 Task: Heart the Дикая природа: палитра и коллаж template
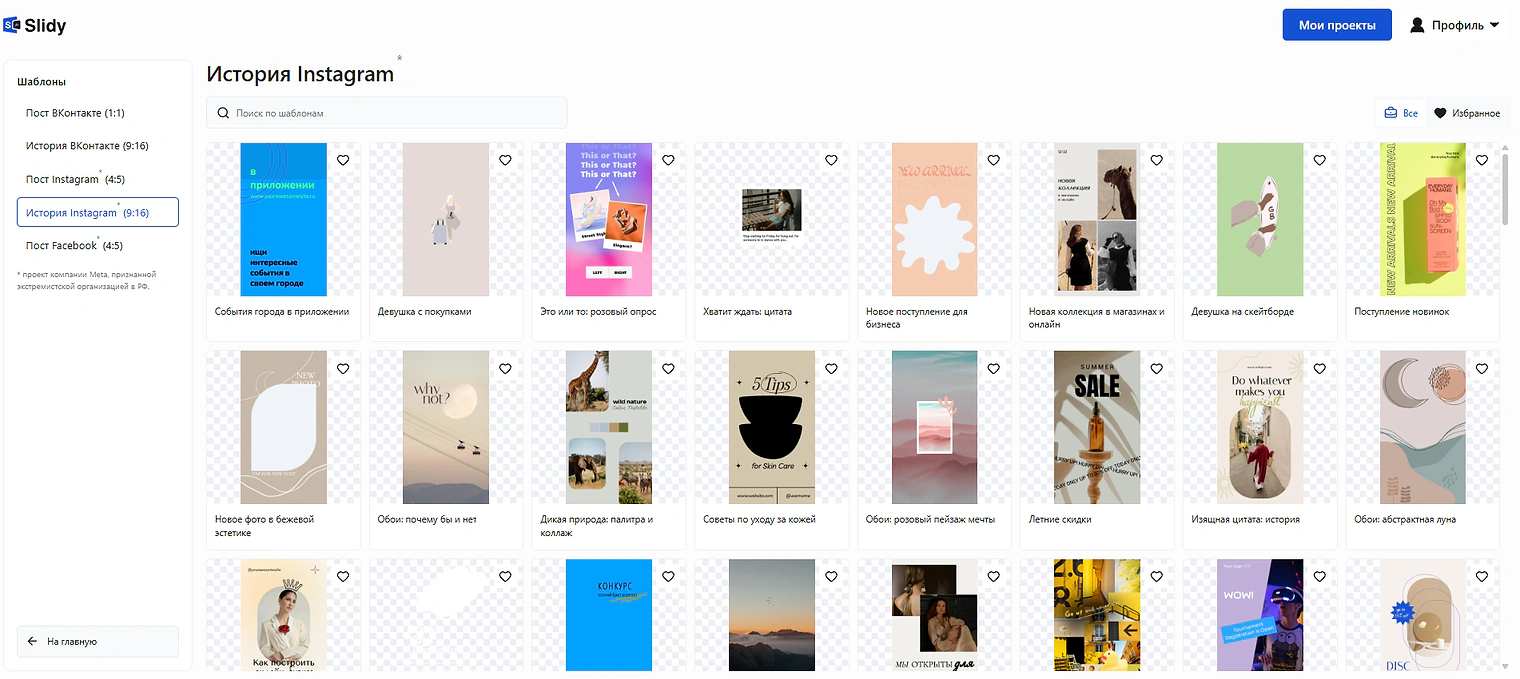coord(668,369)
